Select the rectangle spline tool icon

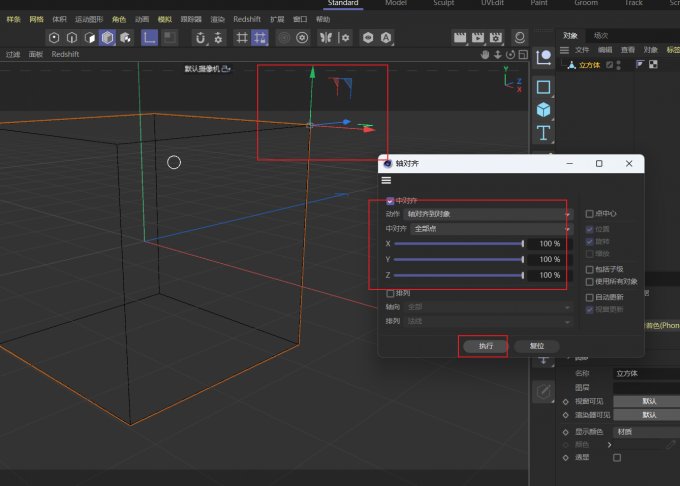click(x=543, y=87)
